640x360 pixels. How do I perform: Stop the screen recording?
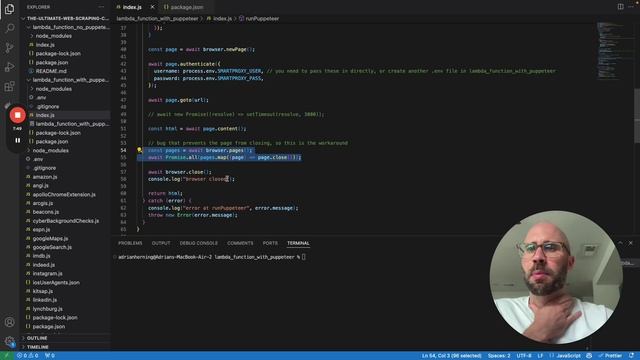(x=18, y=115)
